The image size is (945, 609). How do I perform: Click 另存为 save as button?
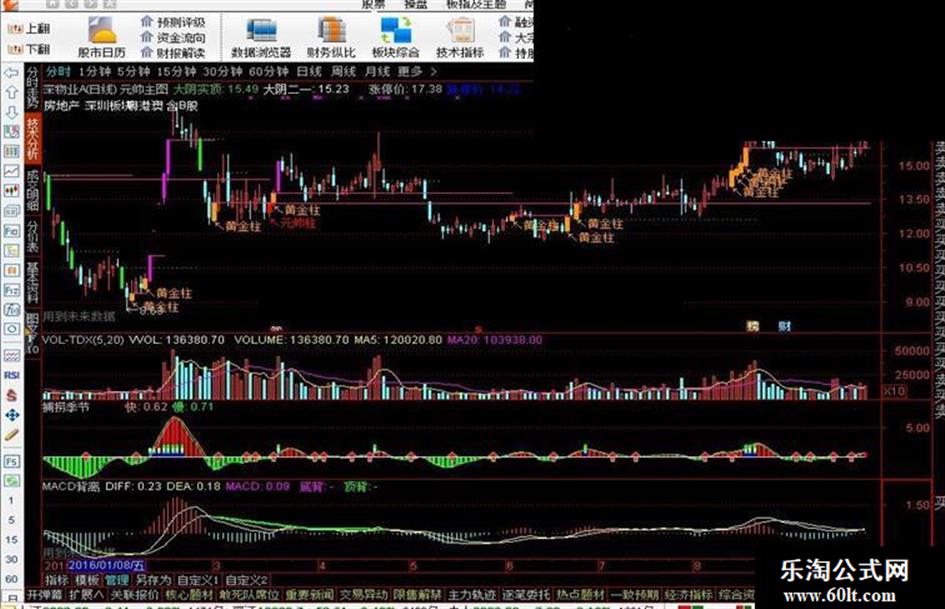(153, 580)
